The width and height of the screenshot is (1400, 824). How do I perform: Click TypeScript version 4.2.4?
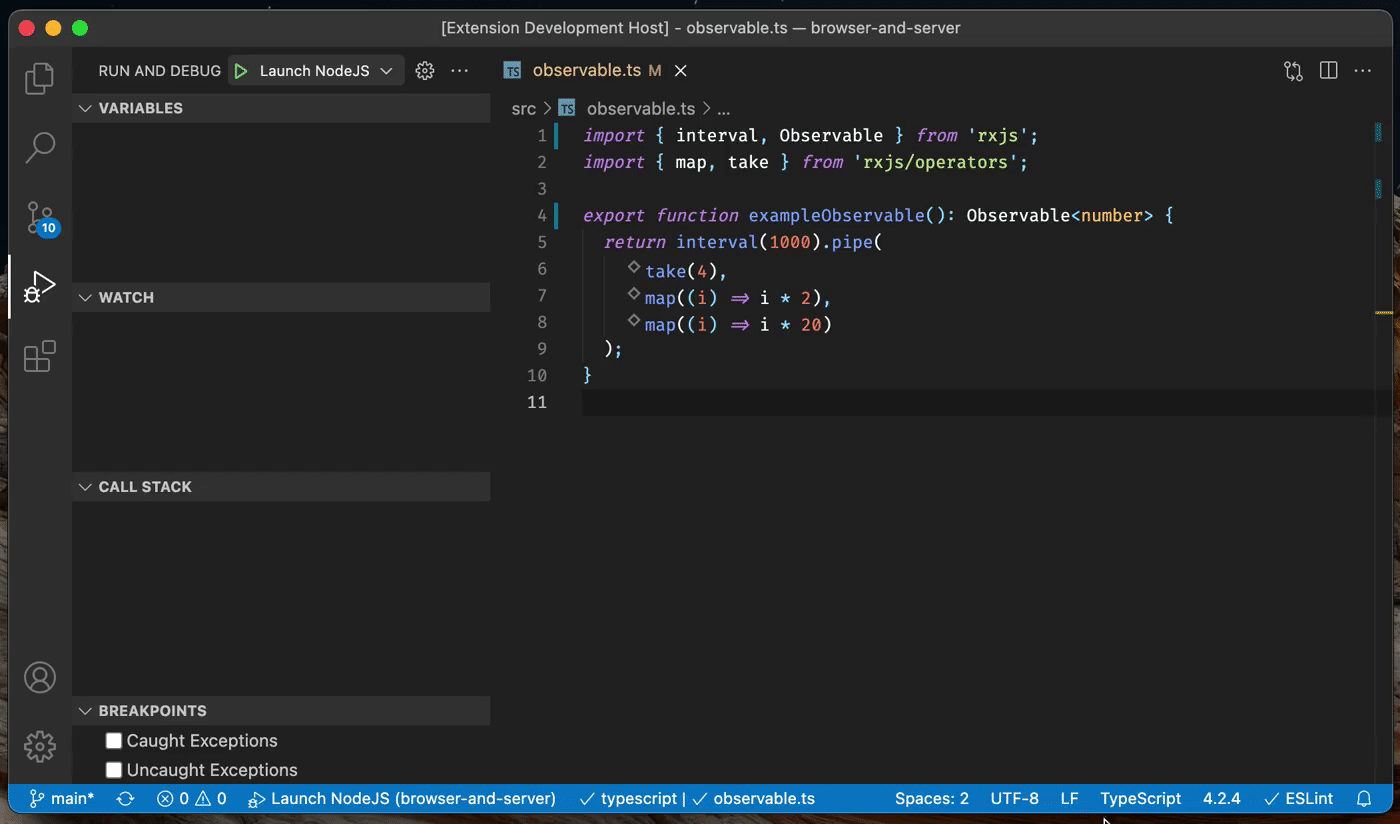[1222, 798]
